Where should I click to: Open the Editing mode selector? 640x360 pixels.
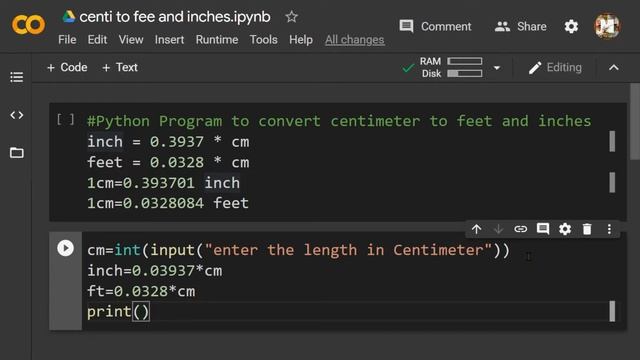tap(555, 67)
